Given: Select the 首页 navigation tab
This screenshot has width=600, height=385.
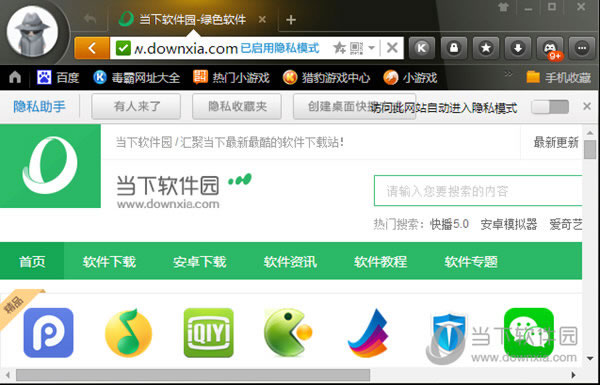Looking at the screenshot, I should 32,261.
